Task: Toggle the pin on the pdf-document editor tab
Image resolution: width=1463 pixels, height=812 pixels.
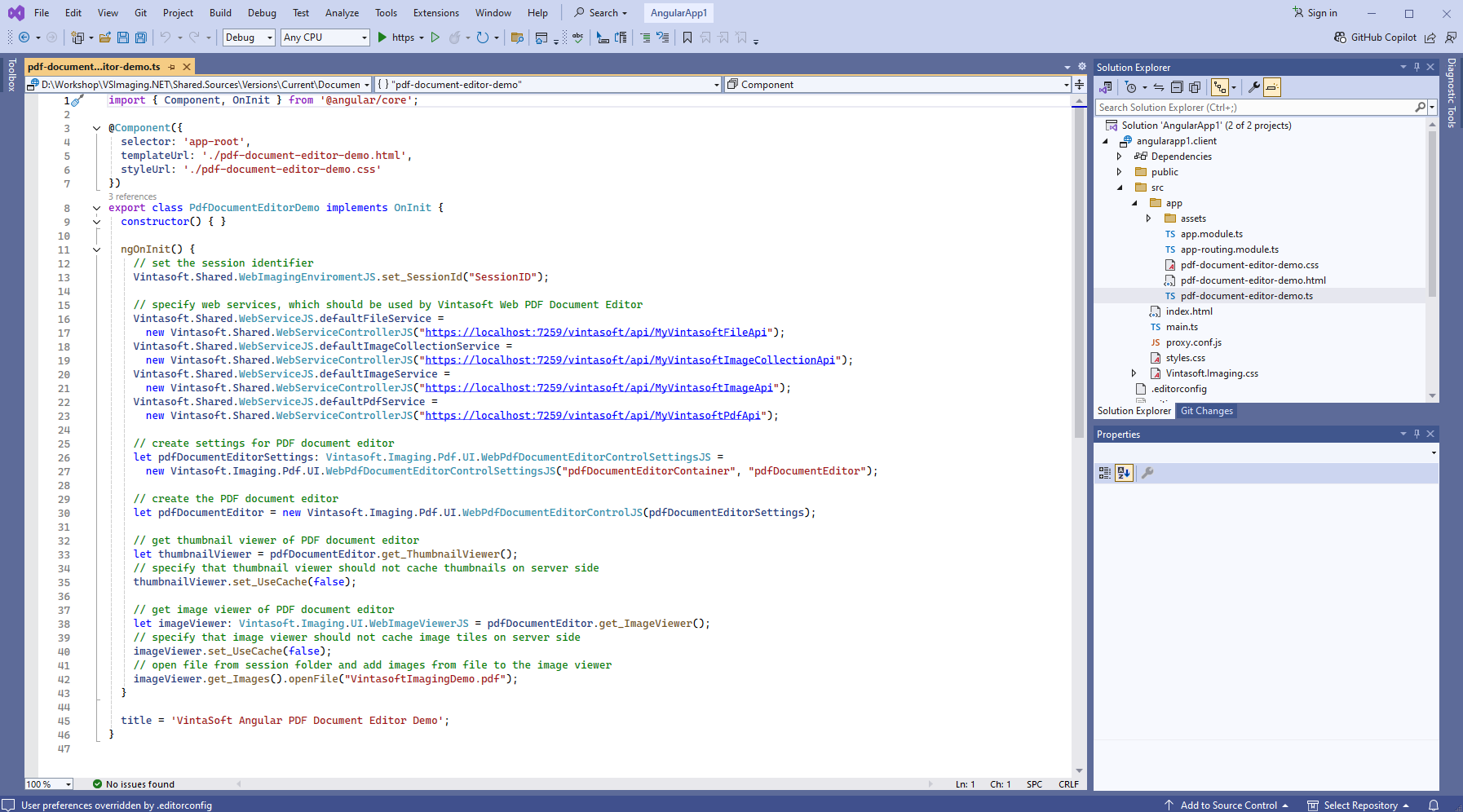Action: coord(171,67)
